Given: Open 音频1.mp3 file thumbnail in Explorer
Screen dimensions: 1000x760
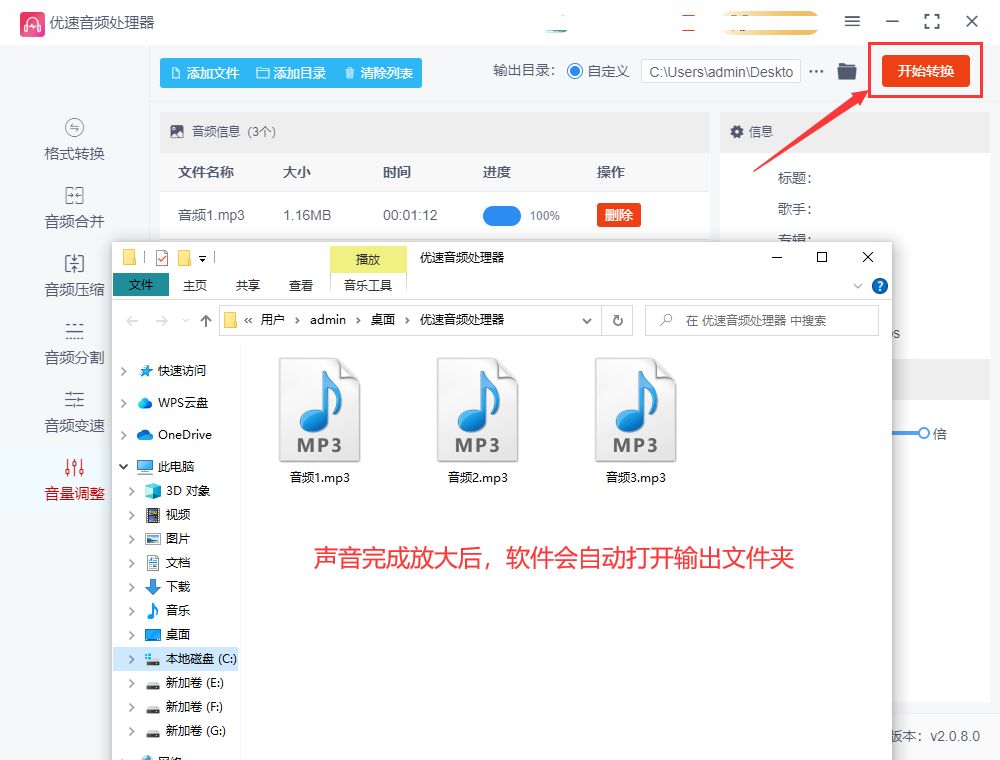Looking at the screenshot, I should [x=320, y=410].
